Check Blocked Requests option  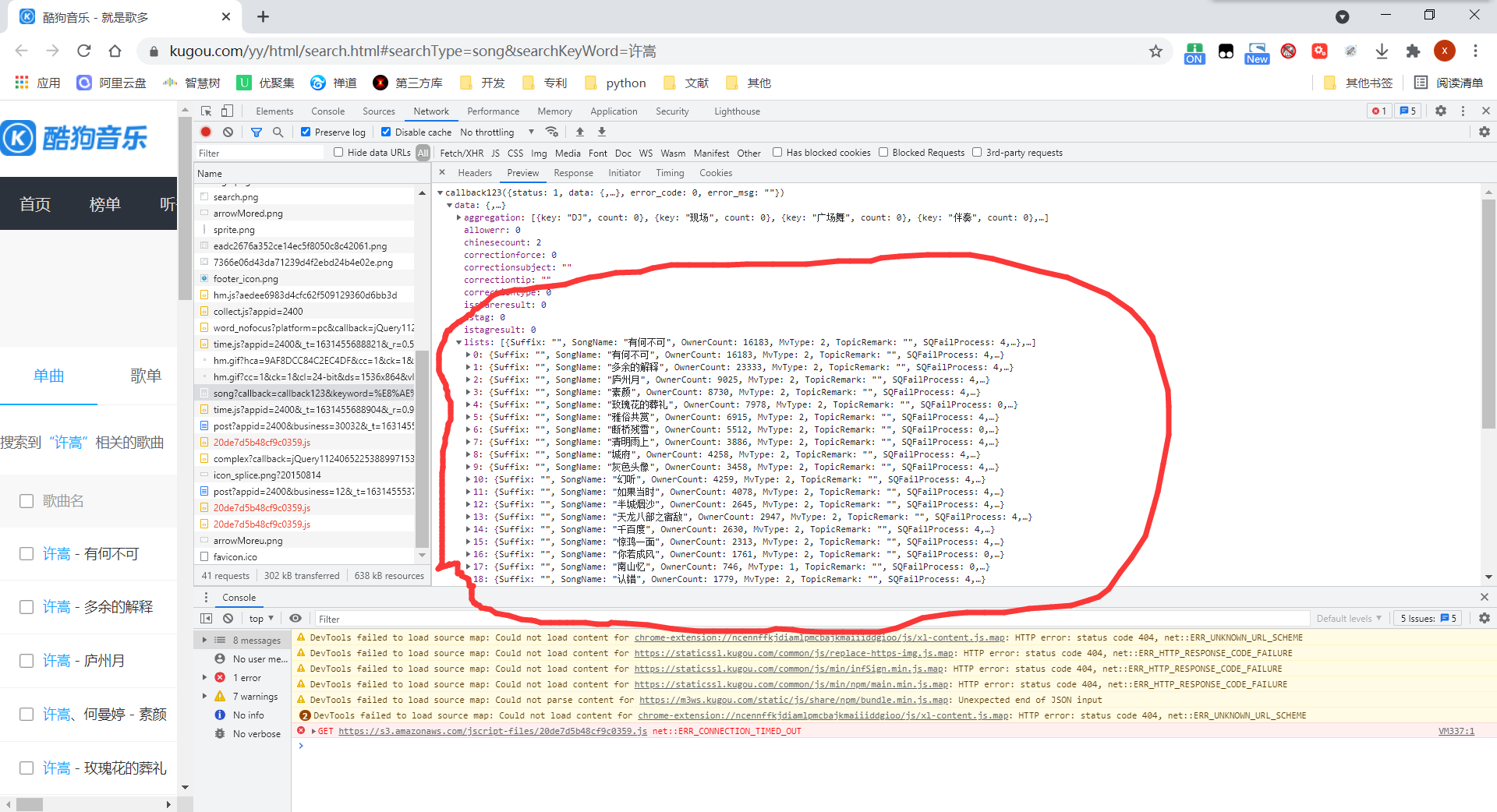[x=883, y=152]
